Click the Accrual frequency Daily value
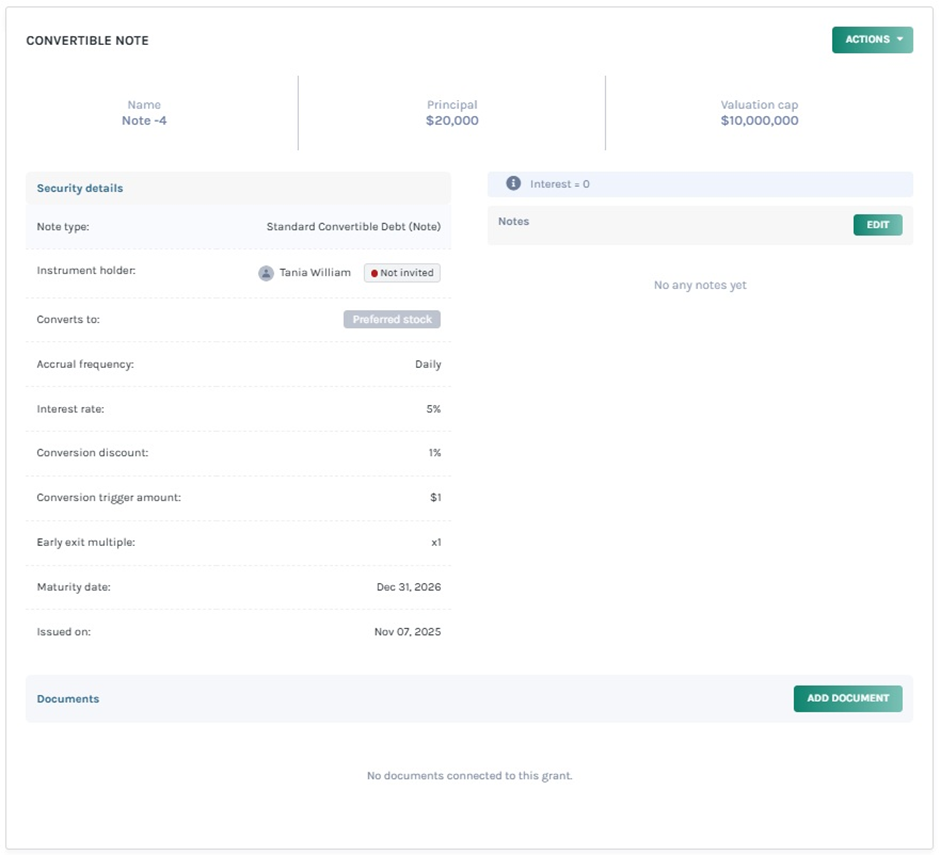The height and width of the screenshot is (855, 940). tap(427, 365)
